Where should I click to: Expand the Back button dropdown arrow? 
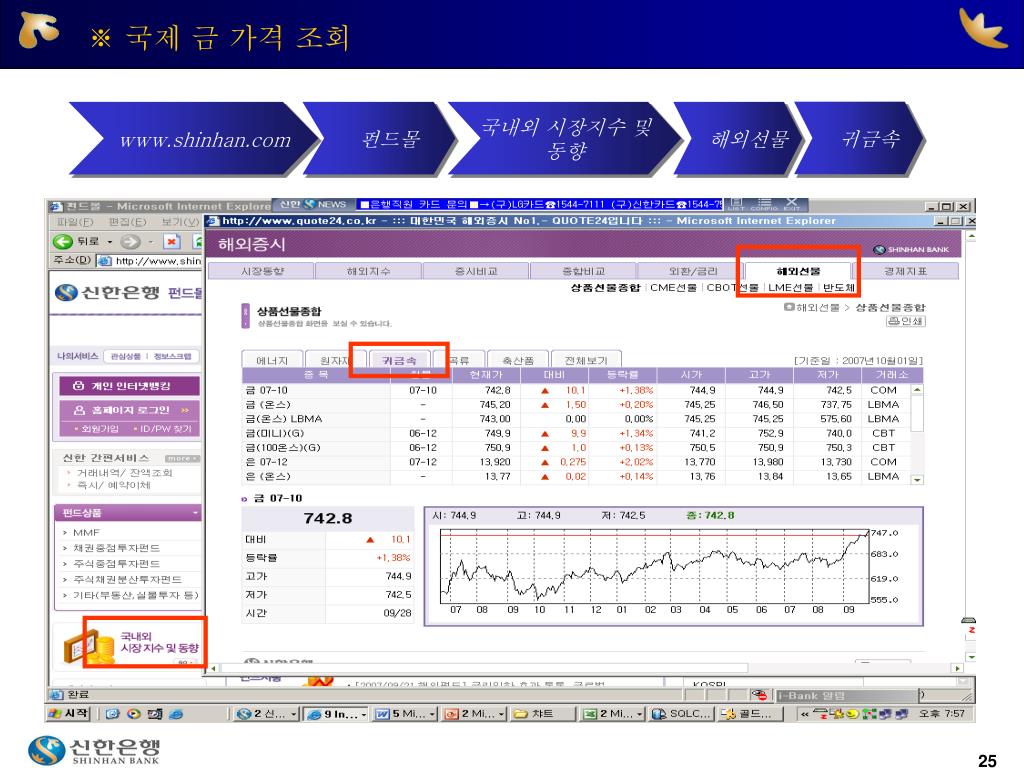click(x=108, y=241)
